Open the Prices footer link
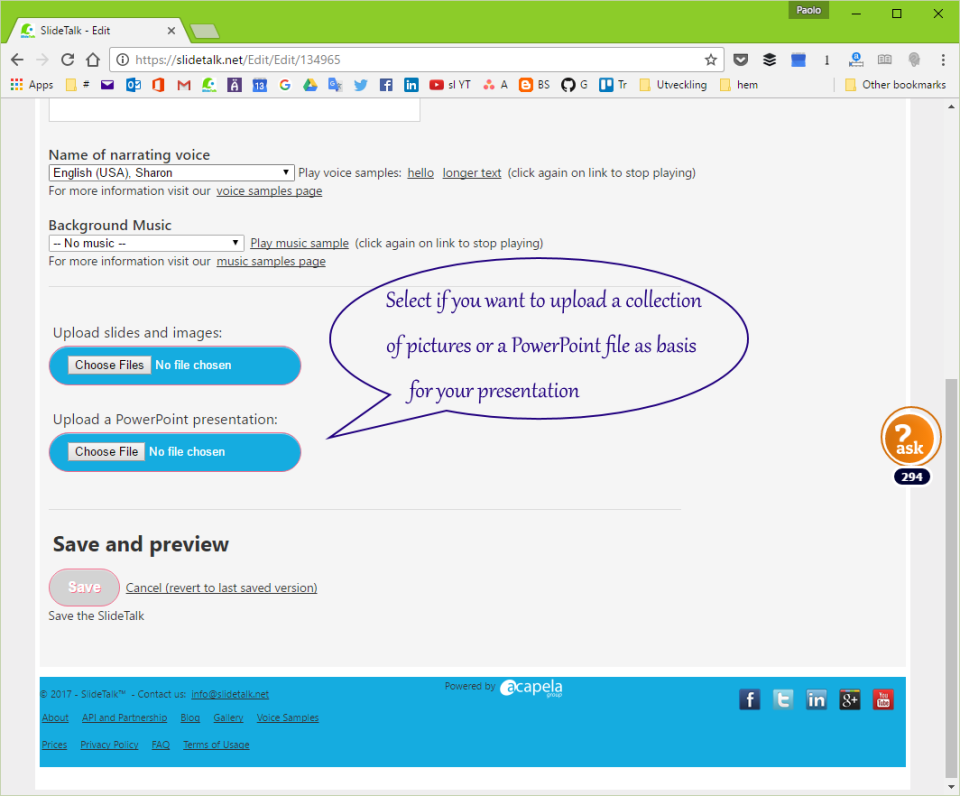Viewport: 960px width, 796px height. 54,745
